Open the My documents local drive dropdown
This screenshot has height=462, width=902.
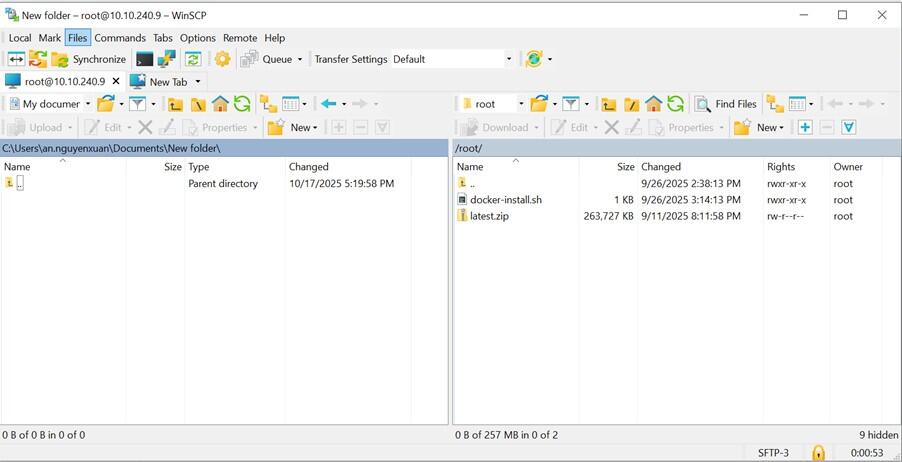(x=50, y=104)
